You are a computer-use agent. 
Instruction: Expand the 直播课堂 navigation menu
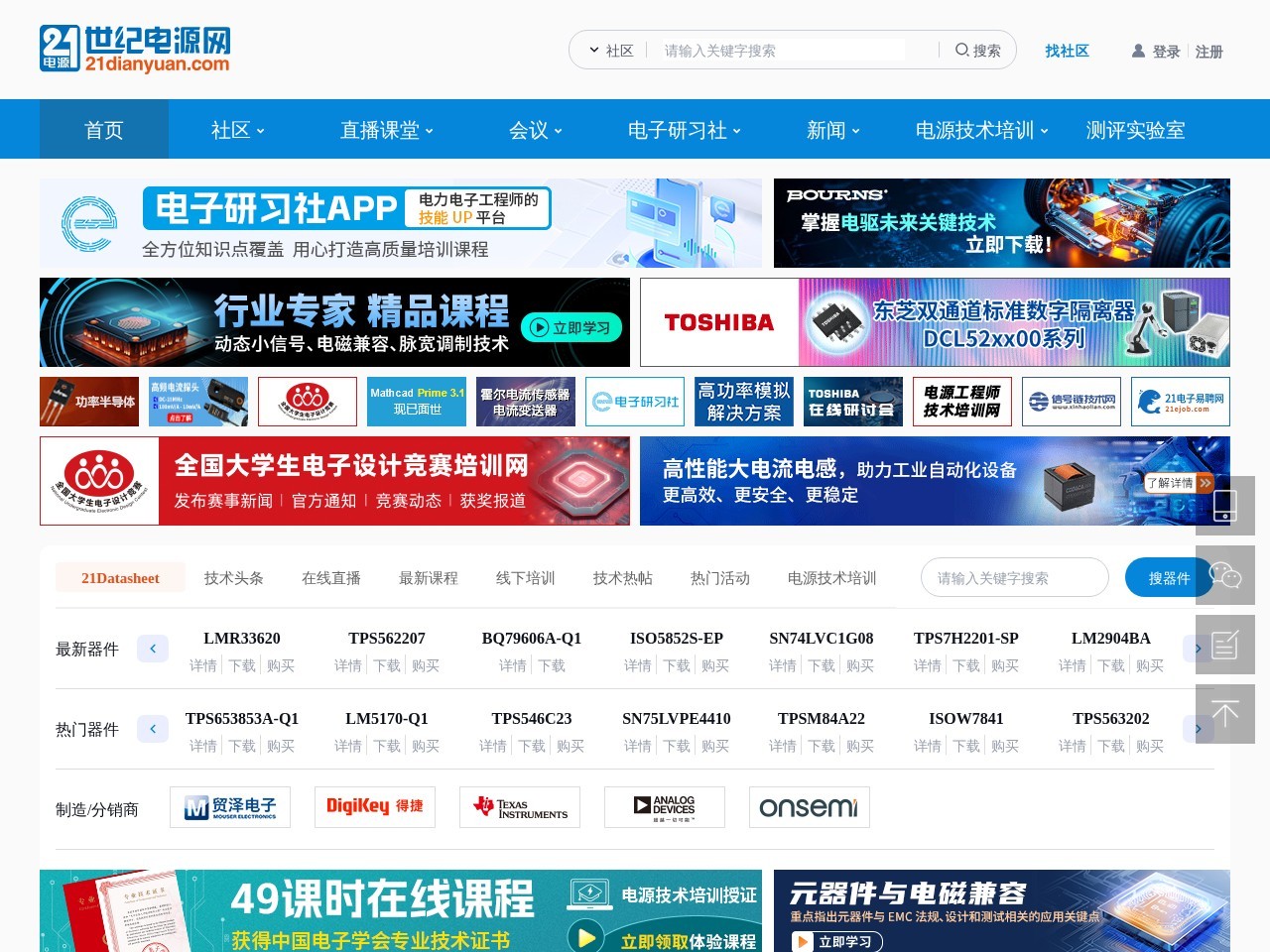click(386, 130)
